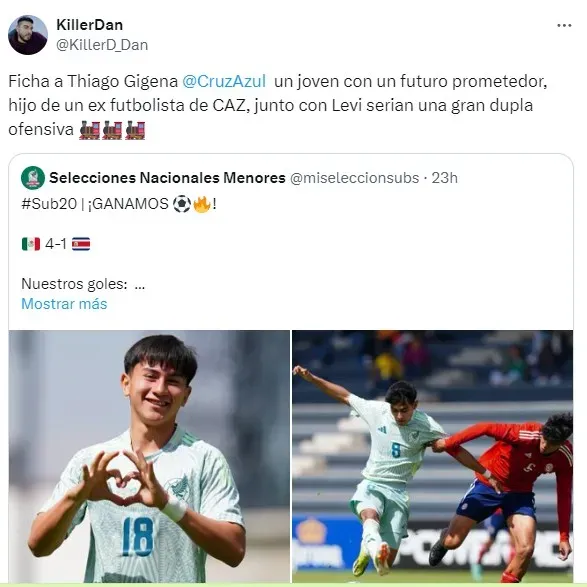Viewport: 587px width, 587px height.
Task: Click the soccer ball emoji after GANAMOS
Action: click(x=182, y=204)
